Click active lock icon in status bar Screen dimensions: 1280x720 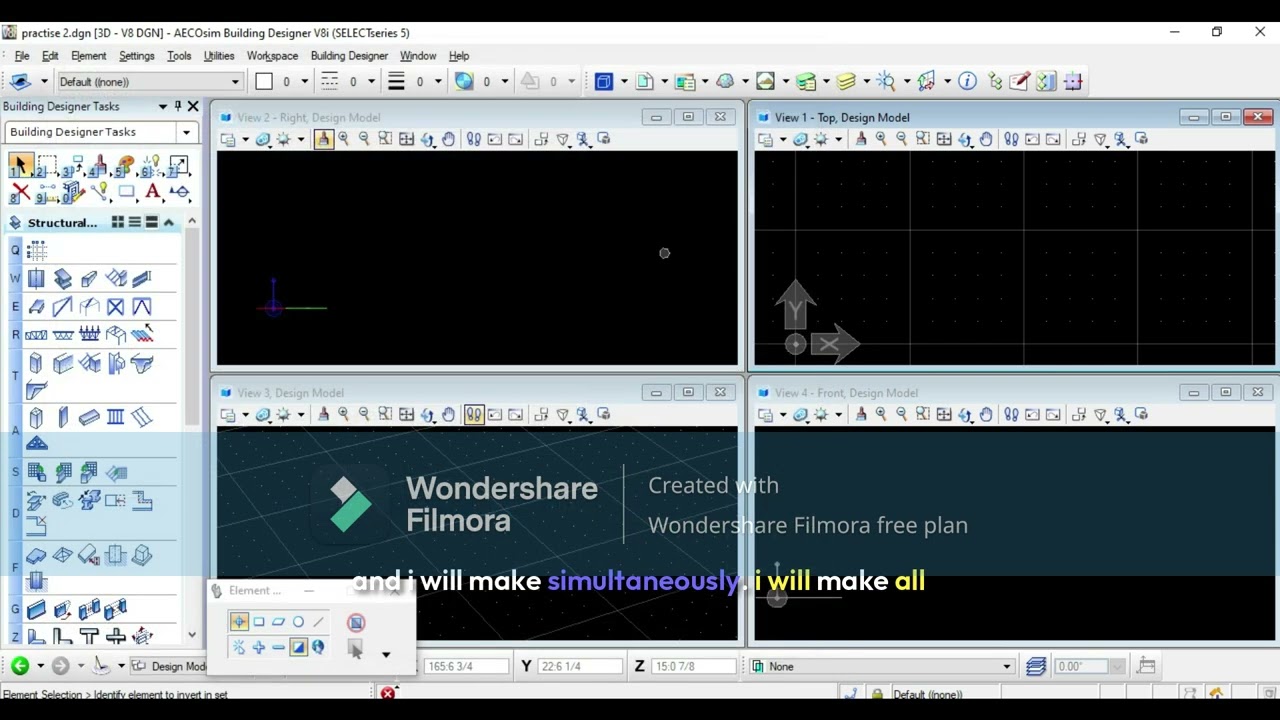(x=877, y=693)
